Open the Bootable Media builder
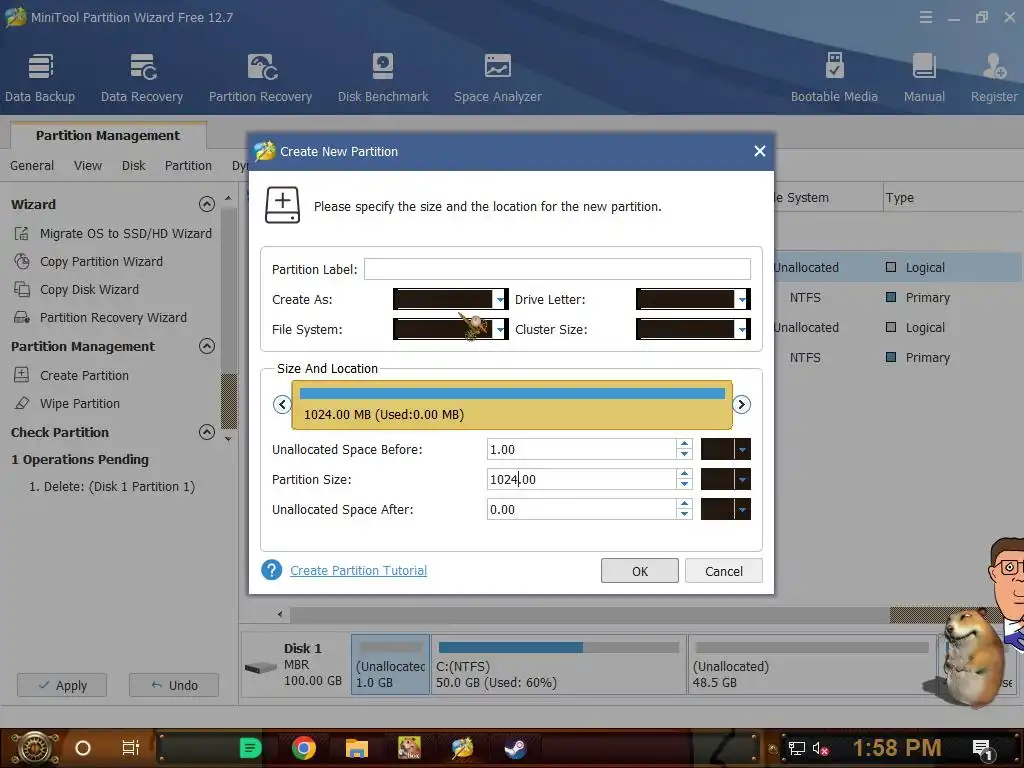The height and width of the screenshot is (768, 1024). point(834,78)
